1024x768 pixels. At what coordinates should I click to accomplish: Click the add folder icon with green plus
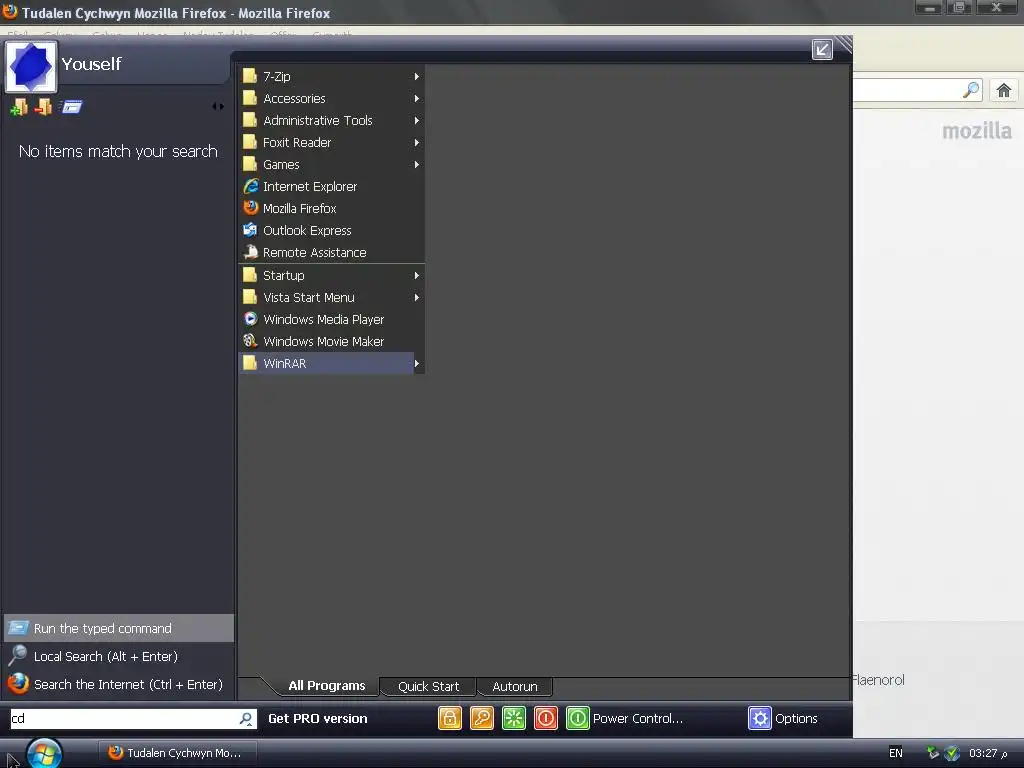(x=19, y=106)
